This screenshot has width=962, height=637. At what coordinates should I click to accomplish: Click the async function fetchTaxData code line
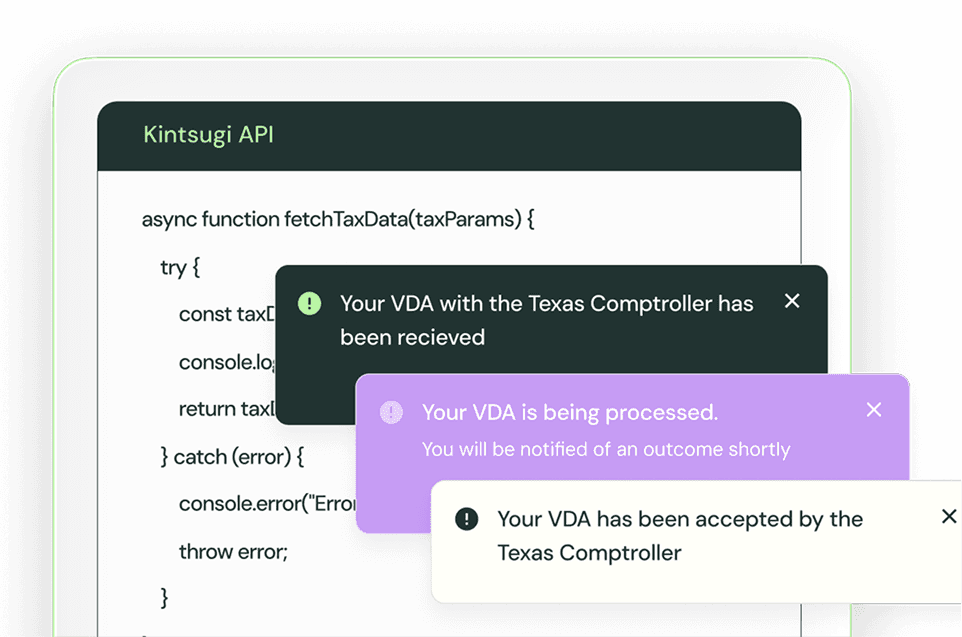pos(338,219)
